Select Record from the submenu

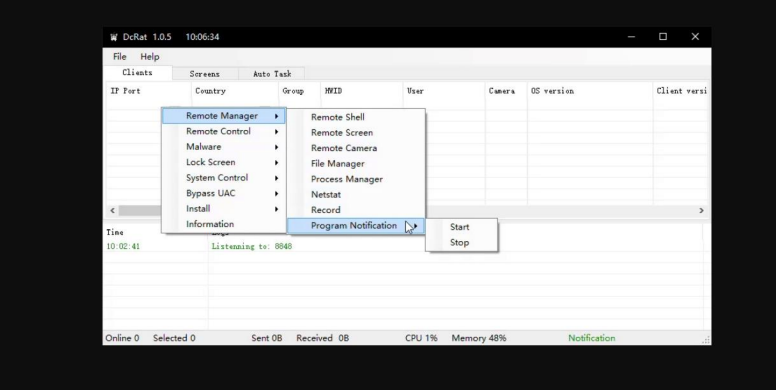(356, 210)
